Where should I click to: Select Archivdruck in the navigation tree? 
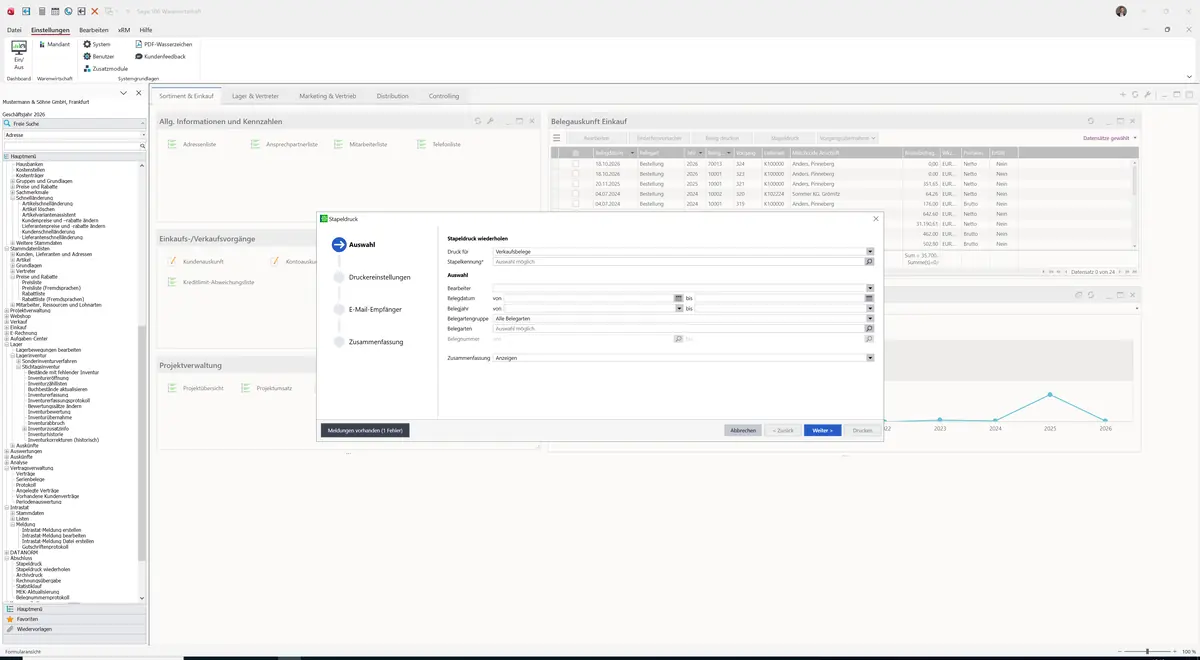(30, 575)
